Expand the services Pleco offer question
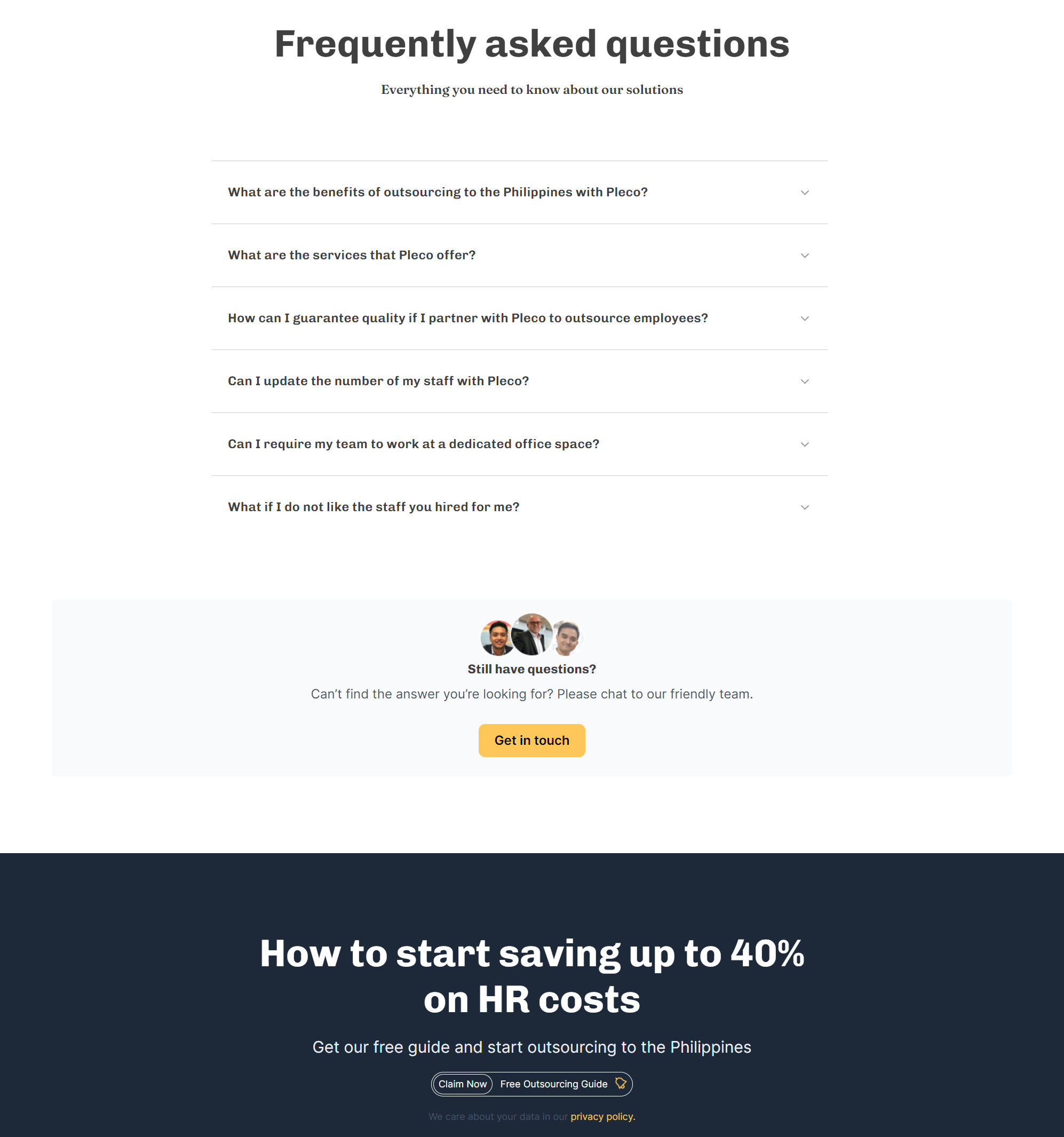Viewport: 1064px width, 1137px height. click(805, 255)
